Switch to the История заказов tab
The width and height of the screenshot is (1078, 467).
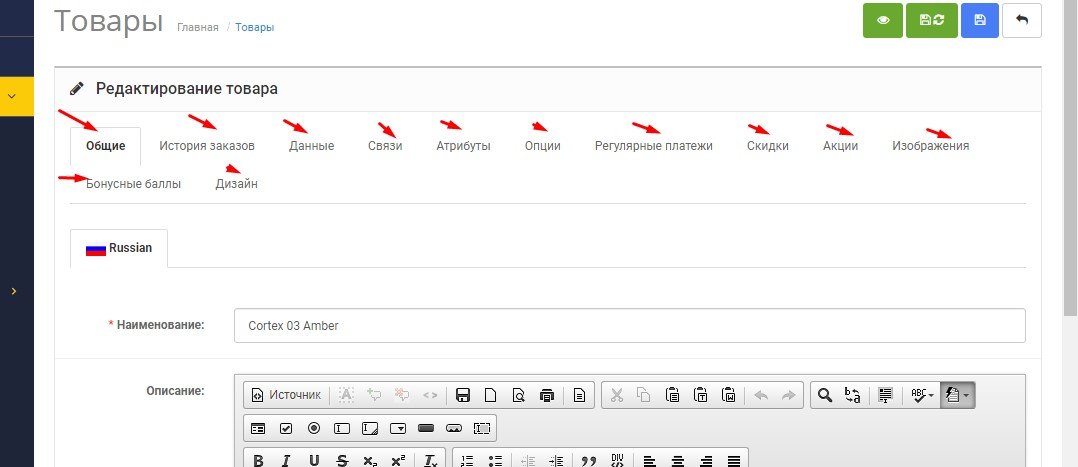pyautogui.click(x=207, y=146)
